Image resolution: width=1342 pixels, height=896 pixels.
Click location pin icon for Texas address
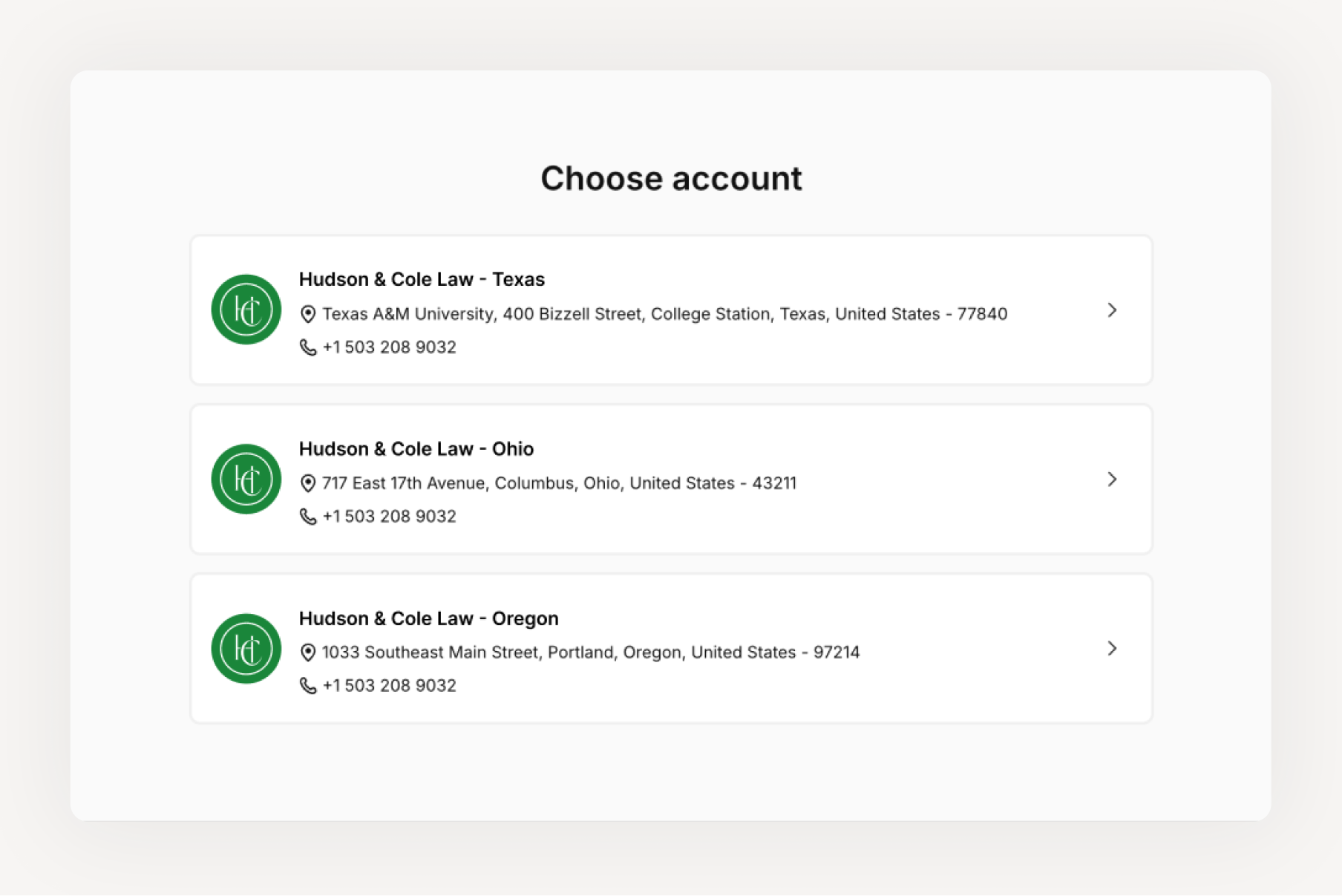(x=308, y=314)
